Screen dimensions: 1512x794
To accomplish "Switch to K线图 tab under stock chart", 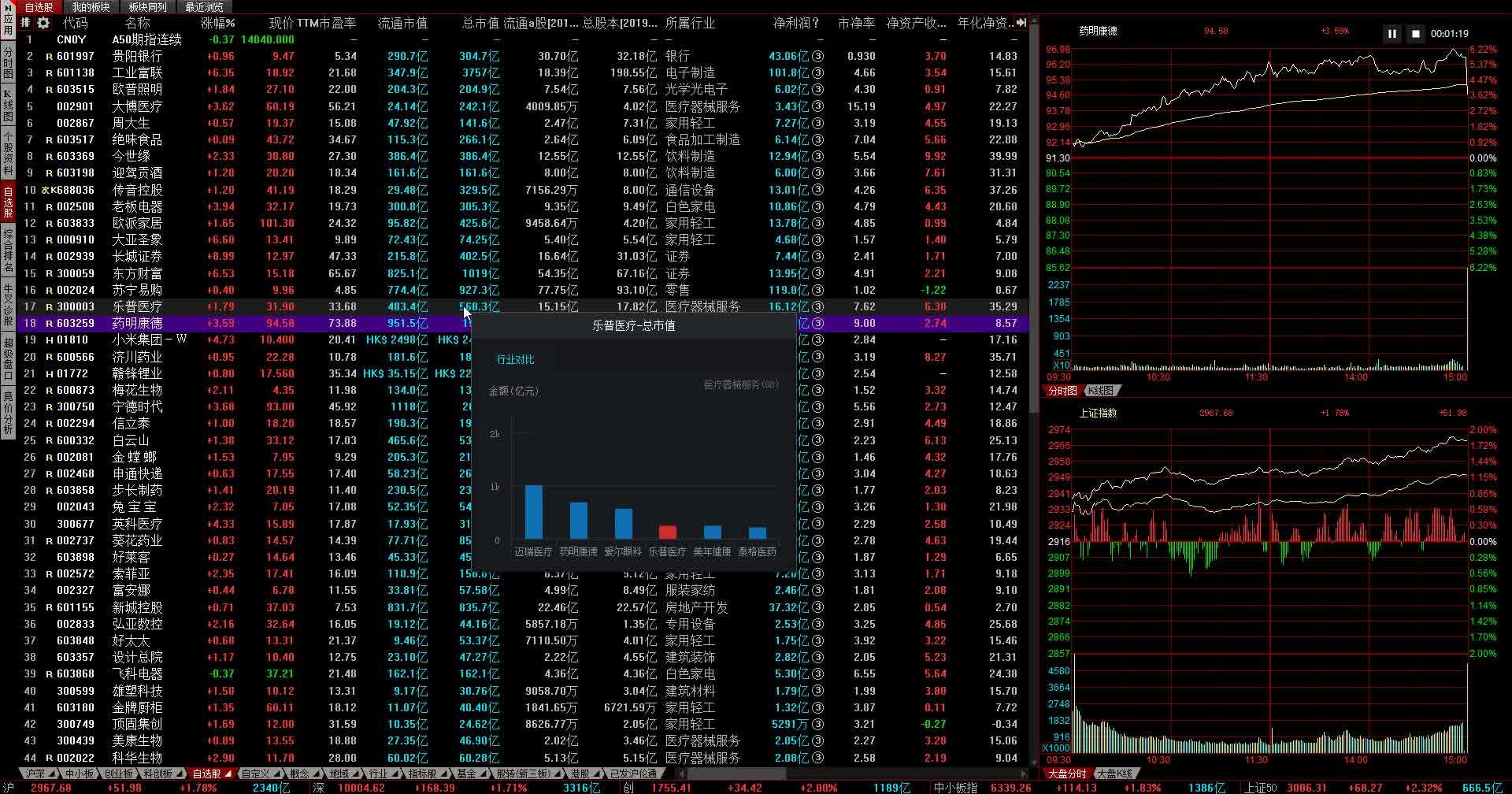I will click(x=1101, y=391).
